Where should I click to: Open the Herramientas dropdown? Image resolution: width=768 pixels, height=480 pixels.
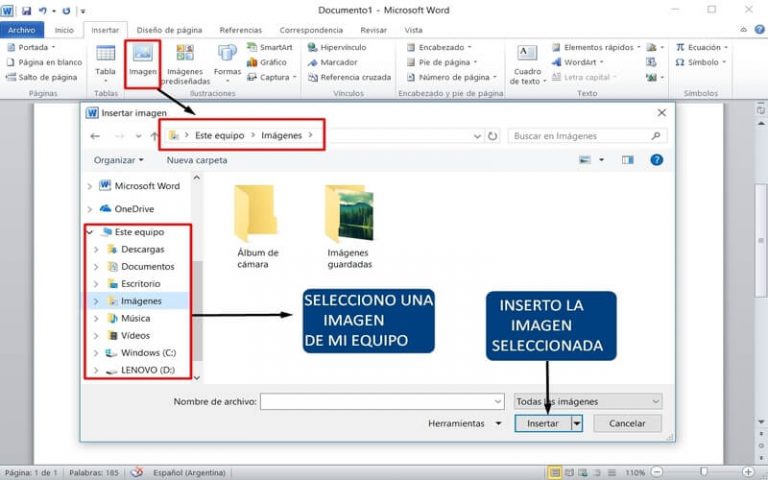pos(464,424)
